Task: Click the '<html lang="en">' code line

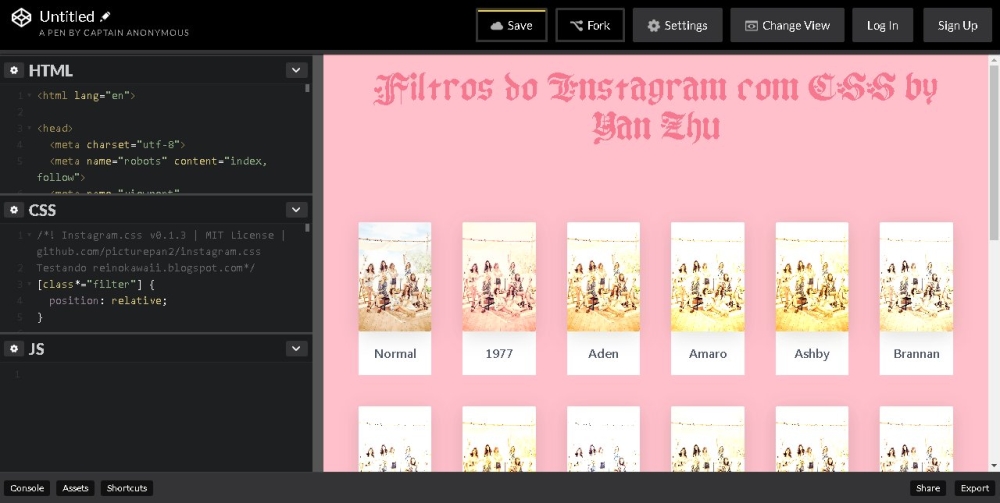Action: pyautogui.click(x=86, y=96)
